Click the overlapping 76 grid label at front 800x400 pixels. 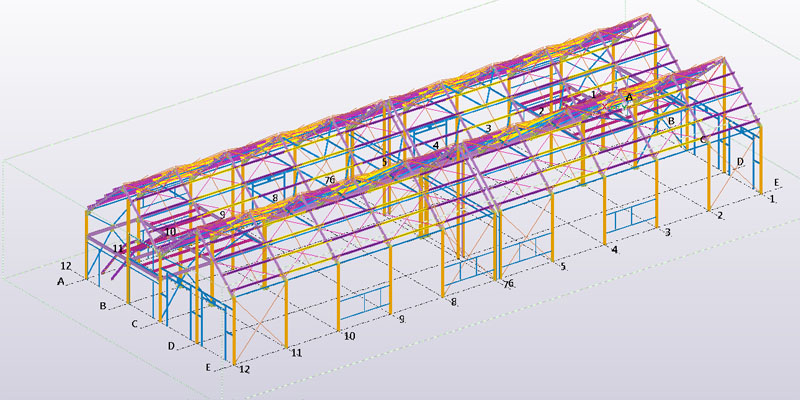(x=508, y=284)
